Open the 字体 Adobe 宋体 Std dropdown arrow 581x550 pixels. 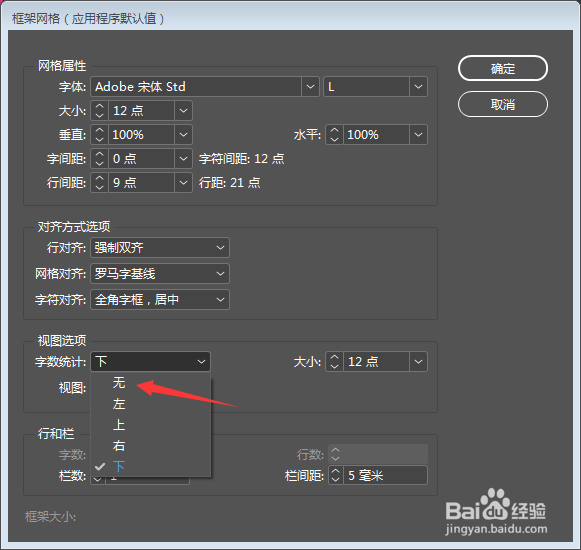tap(310, 87)
